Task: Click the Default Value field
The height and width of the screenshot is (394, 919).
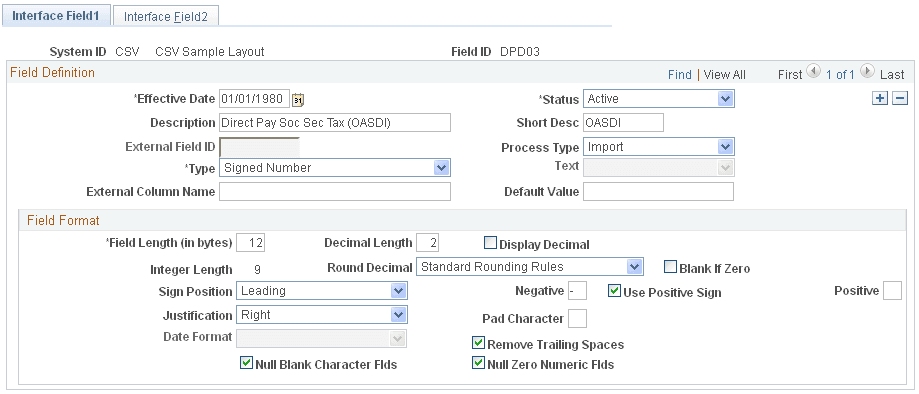Action: click(x=658, y=191)
